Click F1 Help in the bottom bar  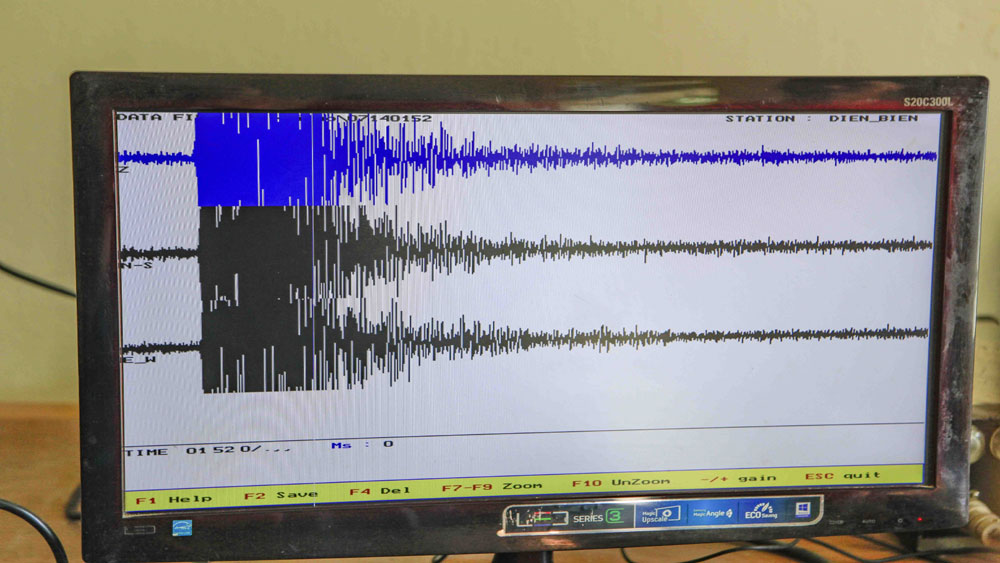173,499
